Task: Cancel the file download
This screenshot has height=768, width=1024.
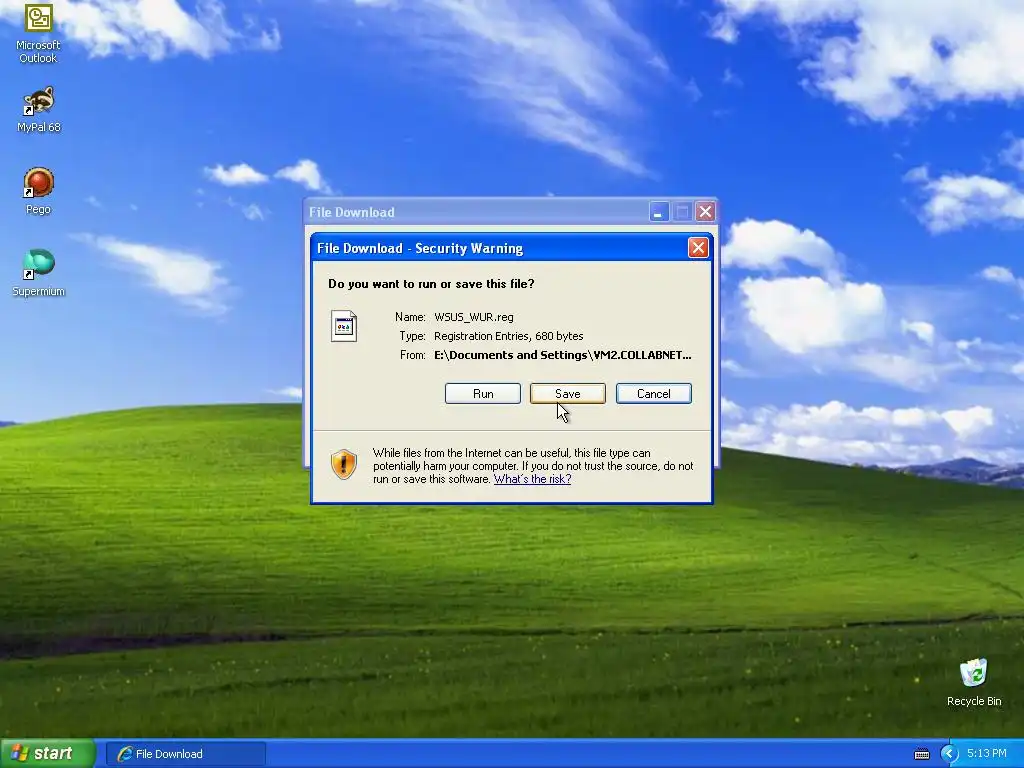Action: coord(654,394)
